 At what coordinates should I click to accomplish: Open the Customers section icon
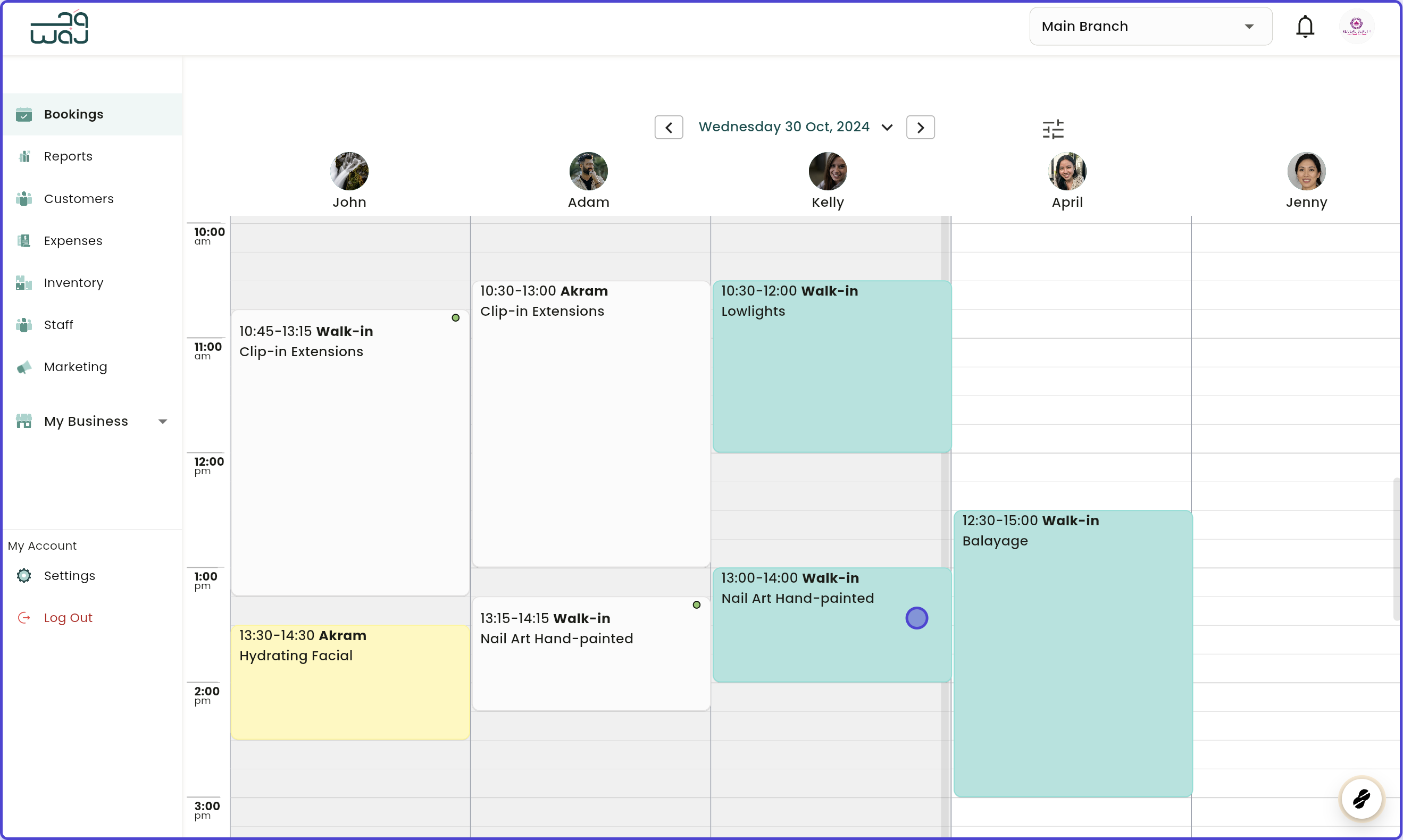point(24,199)
